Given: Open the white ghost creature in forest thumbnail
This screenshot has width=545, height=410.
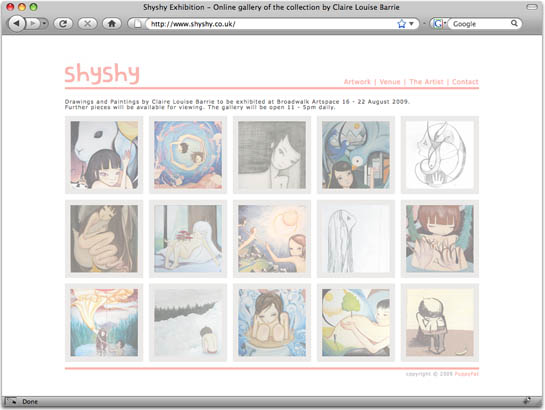Looking at the screenshot, I should (x=188, y=239).
